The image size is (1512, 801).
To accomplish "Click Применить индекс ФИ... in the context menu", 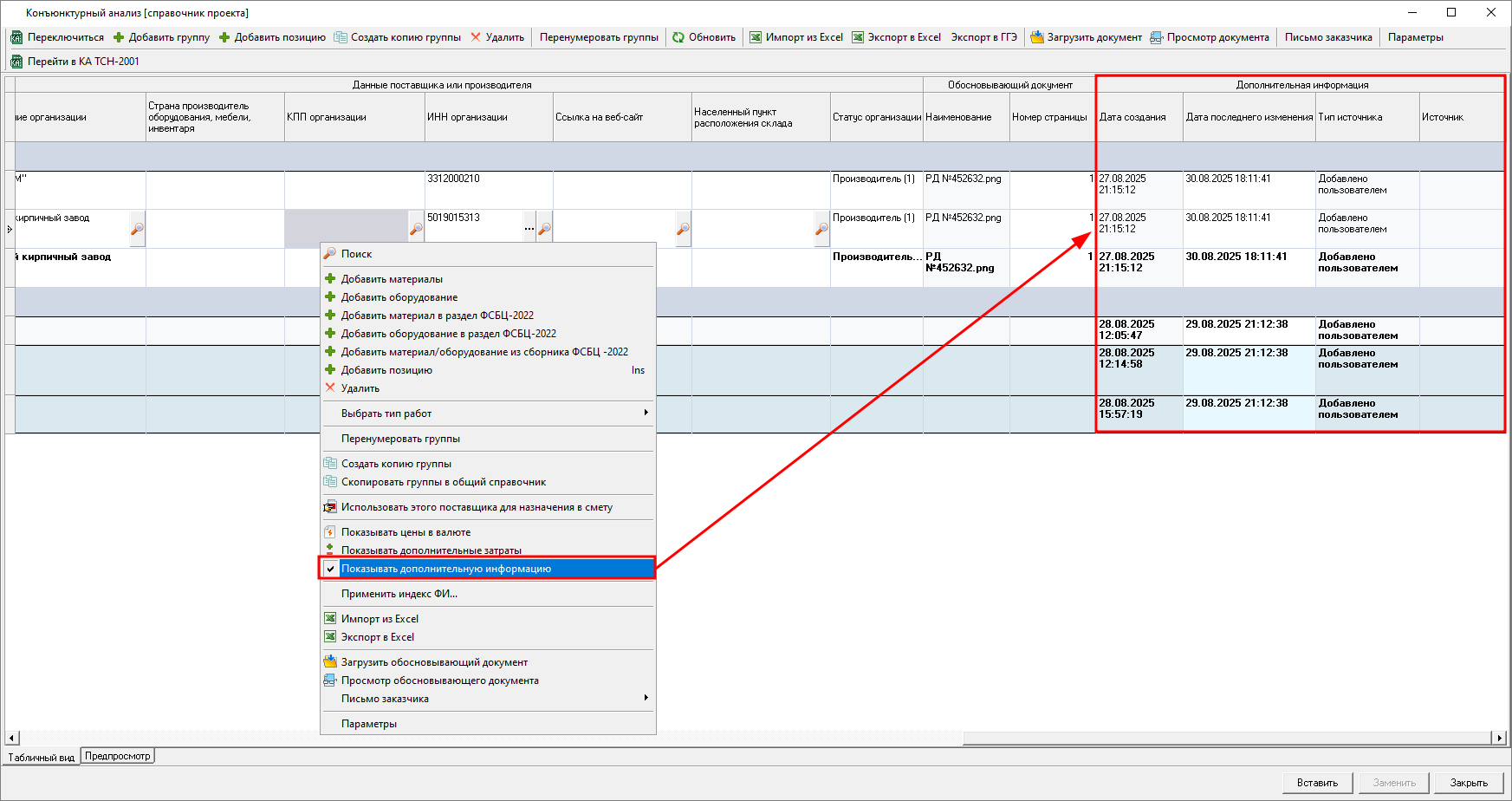I will (x=488, y=594).
